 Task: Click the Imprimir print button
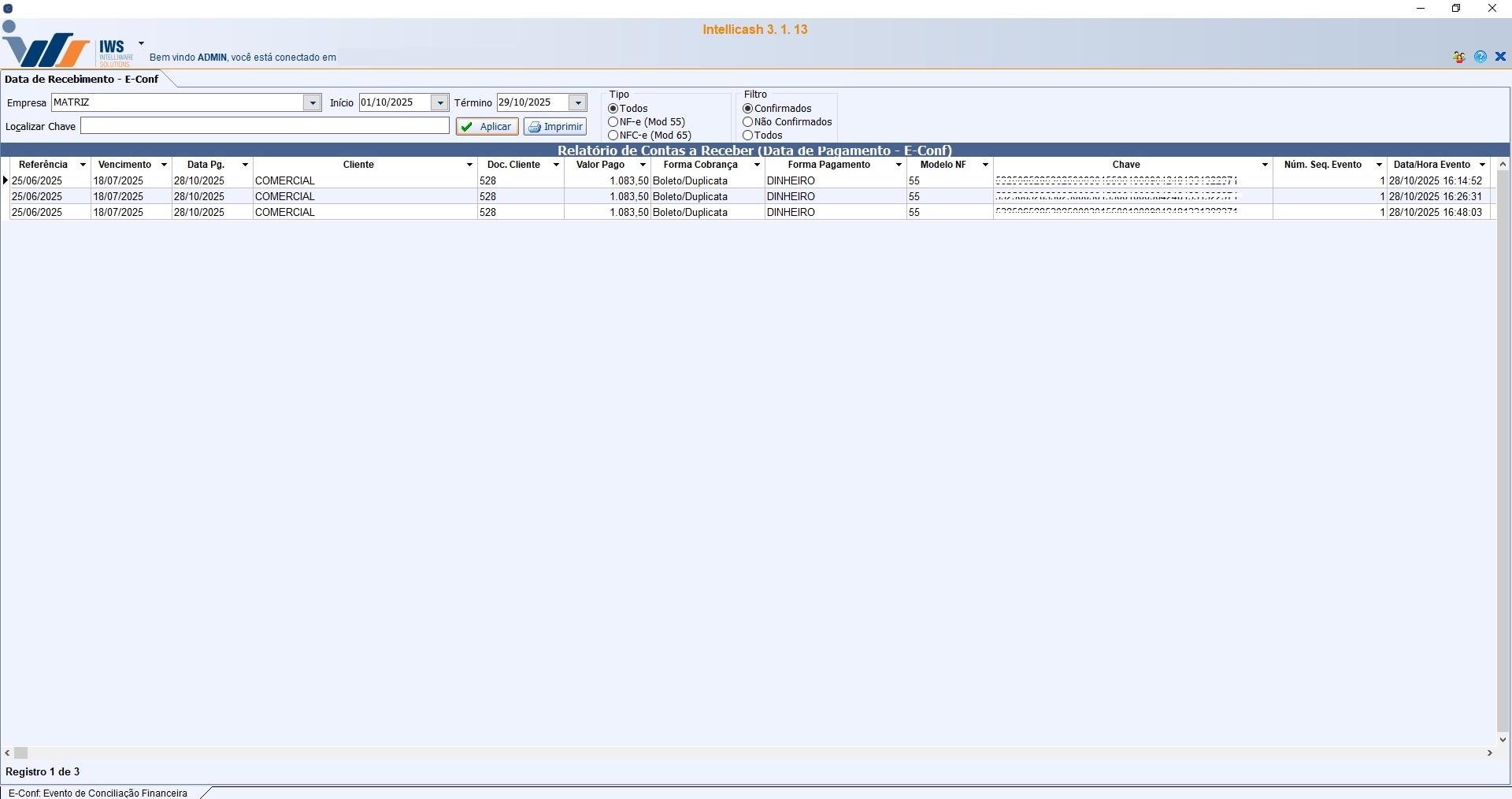coord(555,127)
